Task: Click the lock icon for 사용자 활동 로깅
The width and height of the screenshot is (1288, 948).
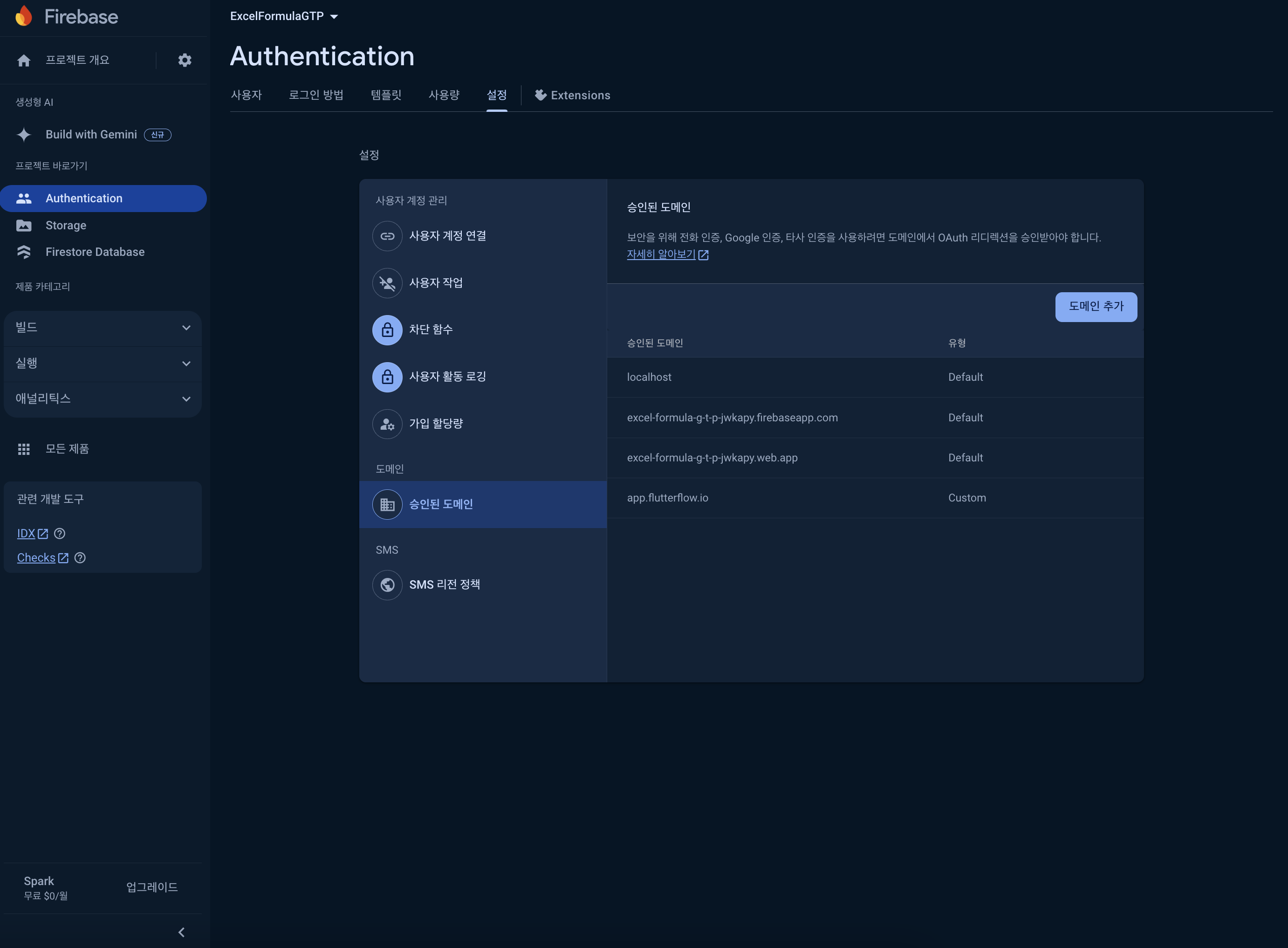Action: tap(387, 377)
